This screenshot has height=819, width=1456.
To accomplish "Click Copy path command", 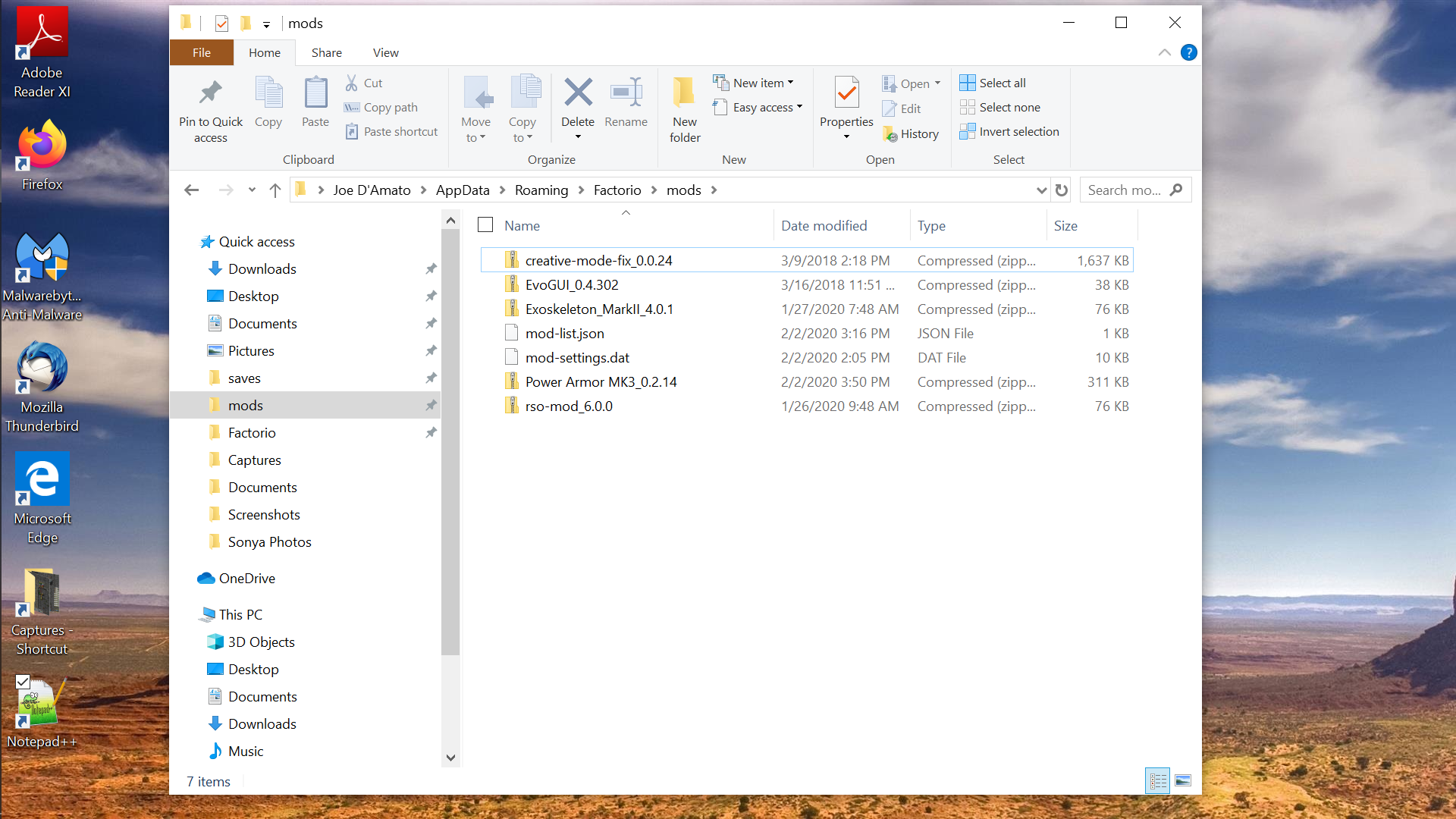I will [x=381, y=107].
